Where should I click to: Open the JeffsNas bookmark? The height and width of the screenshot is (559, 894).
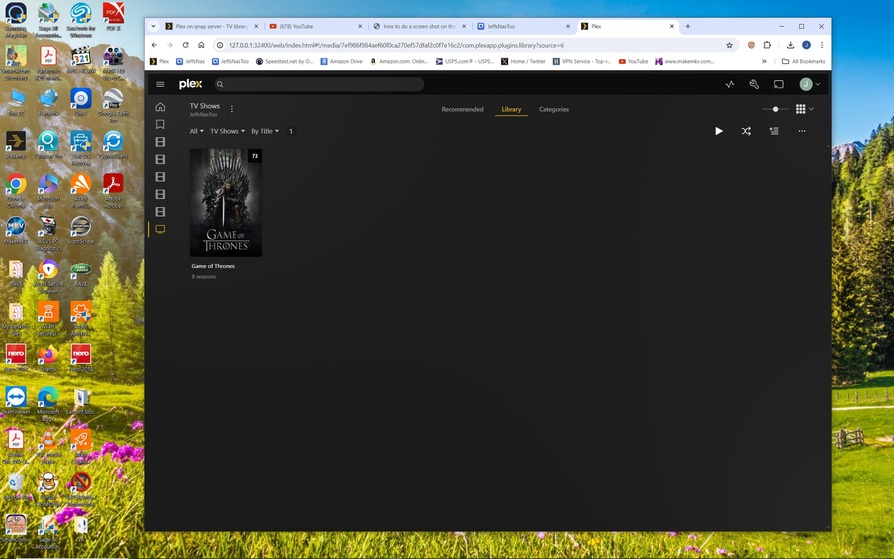pyautogui.click(x=190, y=61)
